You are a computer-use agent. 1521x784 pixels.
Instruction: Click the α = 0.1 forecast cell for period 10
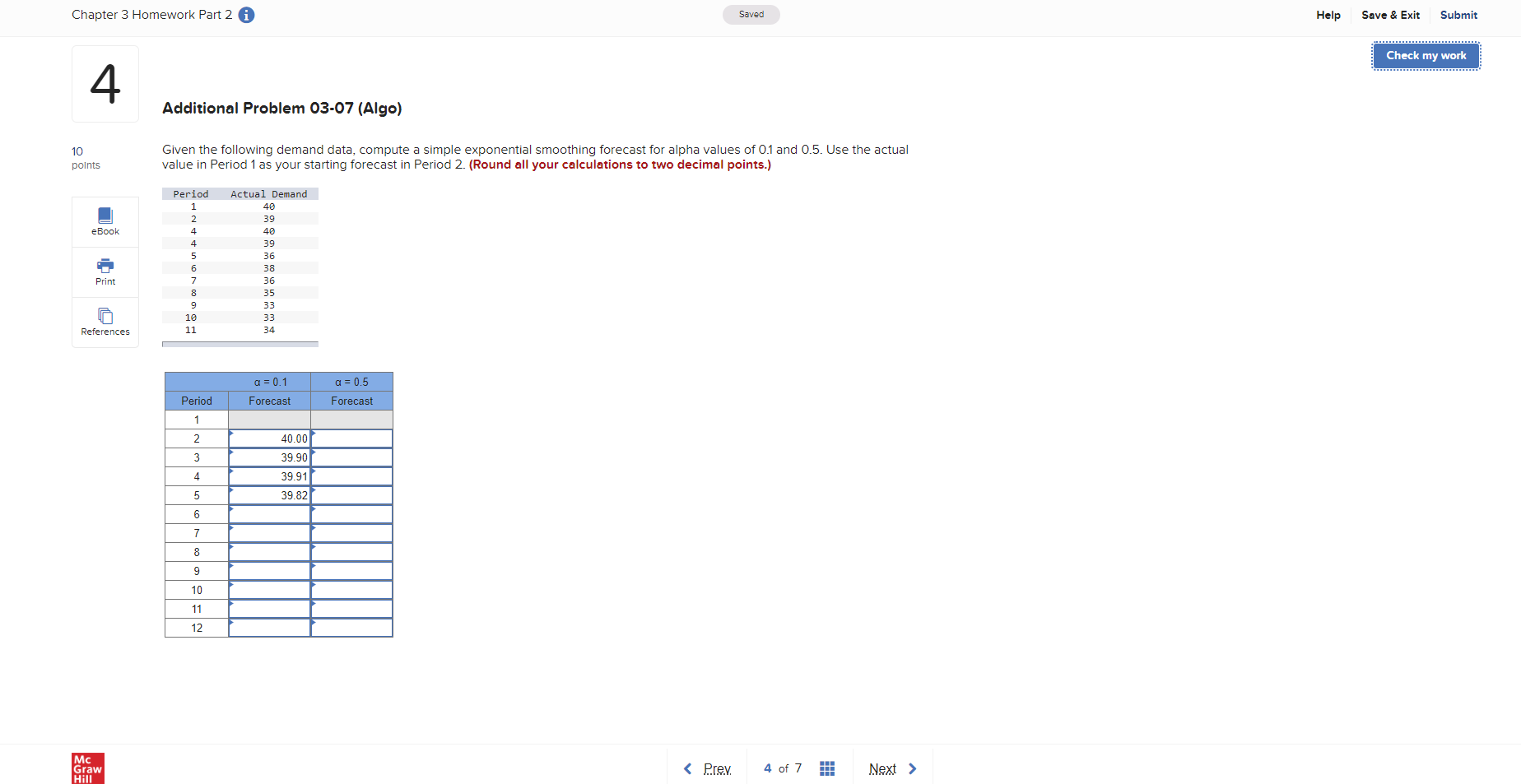[x=270, y=590]
